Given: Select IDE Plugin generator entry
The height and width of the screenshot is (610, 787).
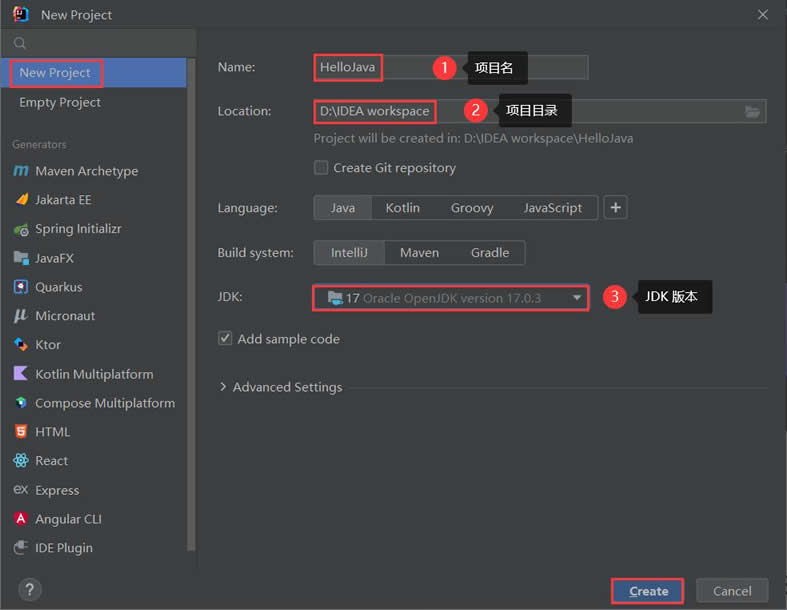Looking at the screenshot, I should coord(93,548).
